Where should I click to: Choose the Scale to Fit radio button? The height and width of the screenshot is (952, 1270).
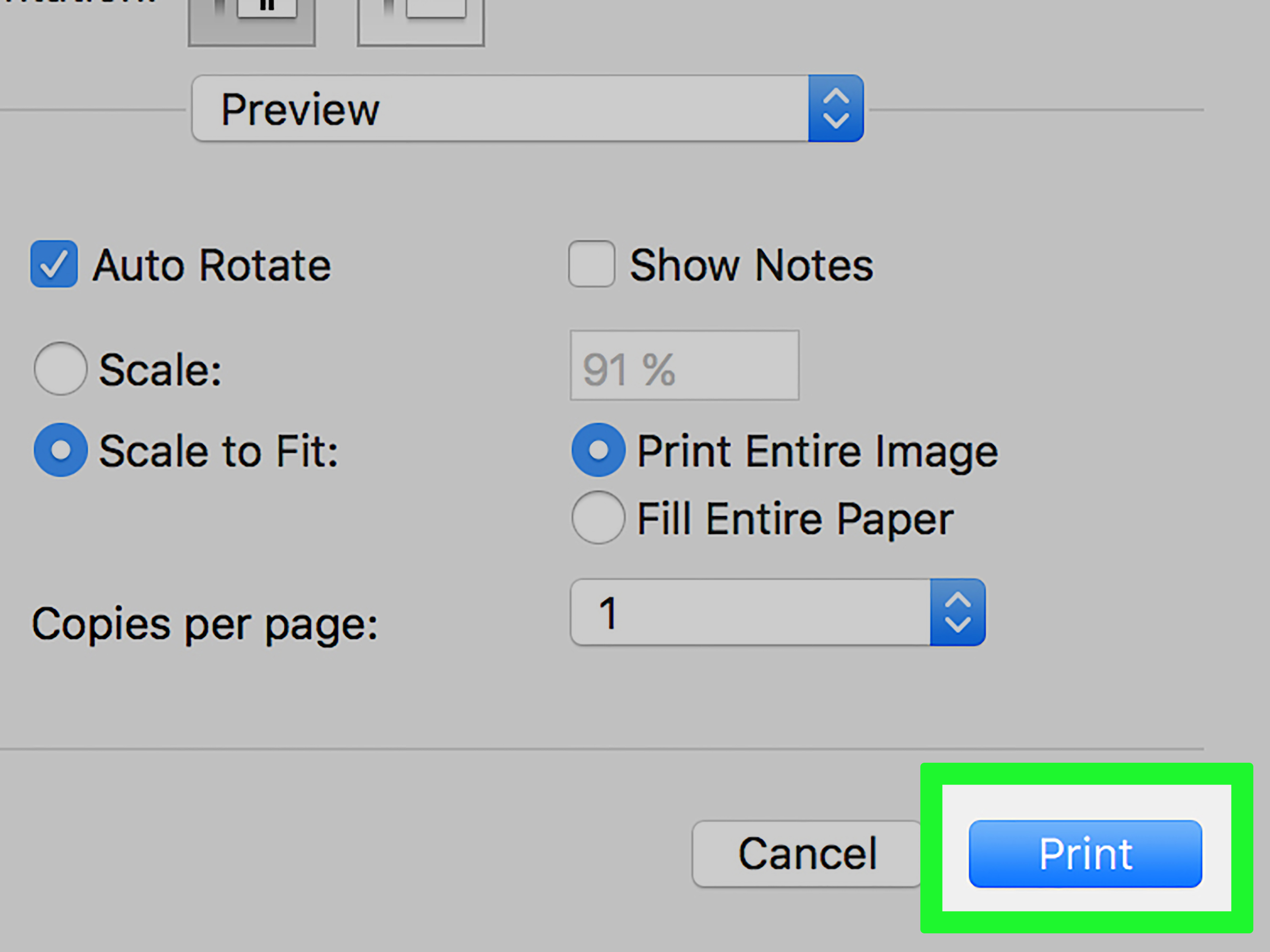(x=60, y=450)
